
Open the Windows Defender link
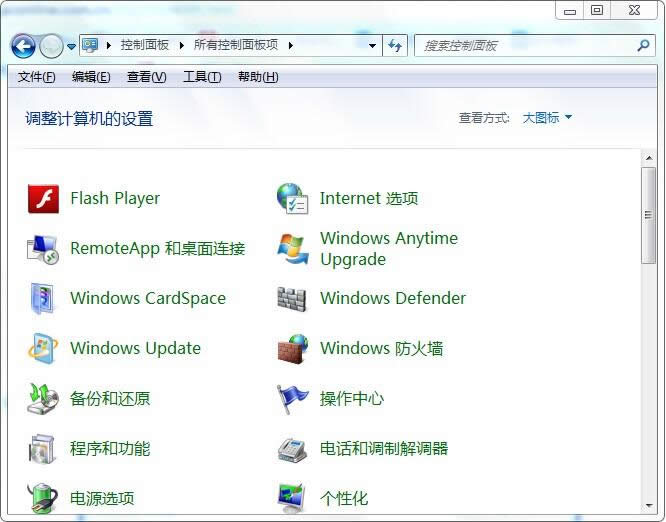click(x=393, y=298)
